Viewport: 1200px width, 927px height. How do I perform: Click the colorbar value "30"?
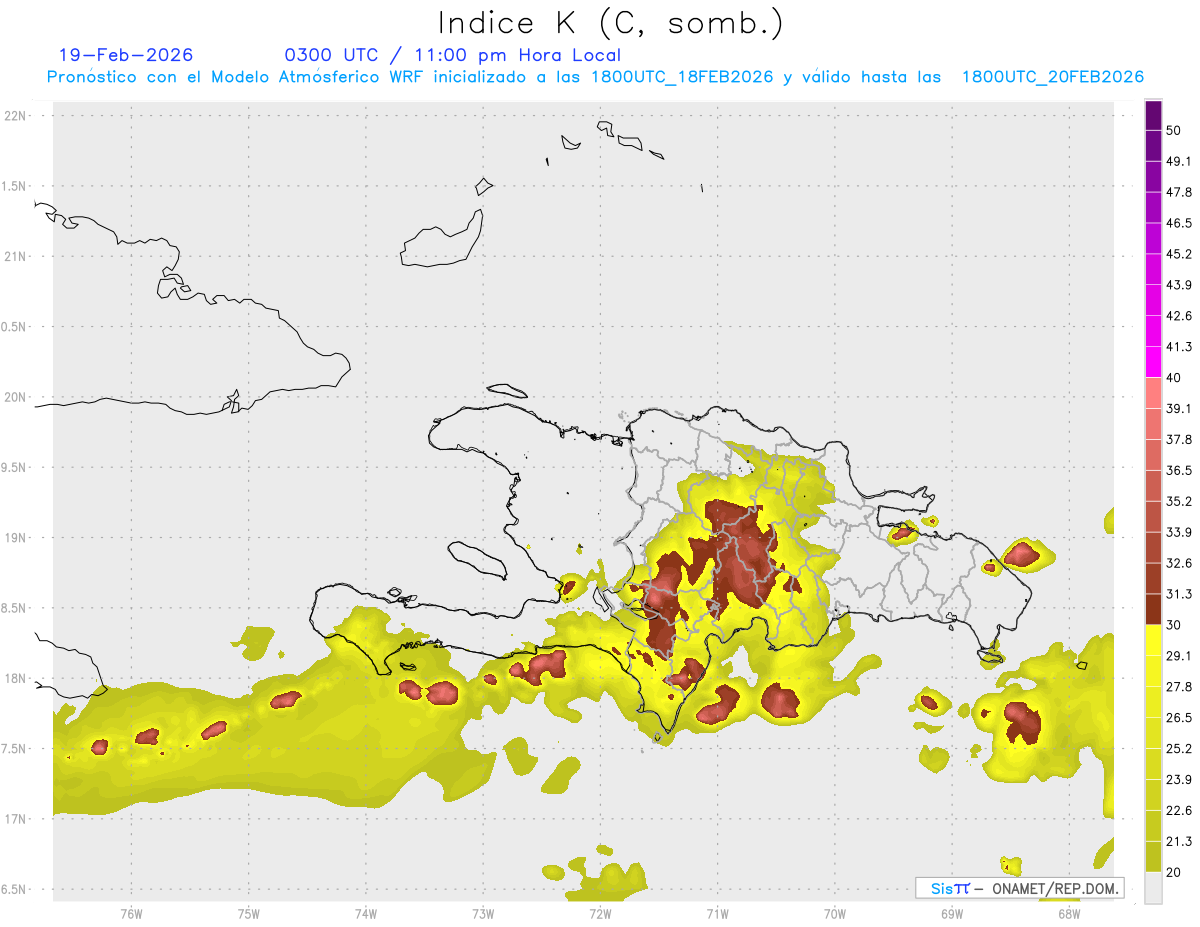(1174, 625)
